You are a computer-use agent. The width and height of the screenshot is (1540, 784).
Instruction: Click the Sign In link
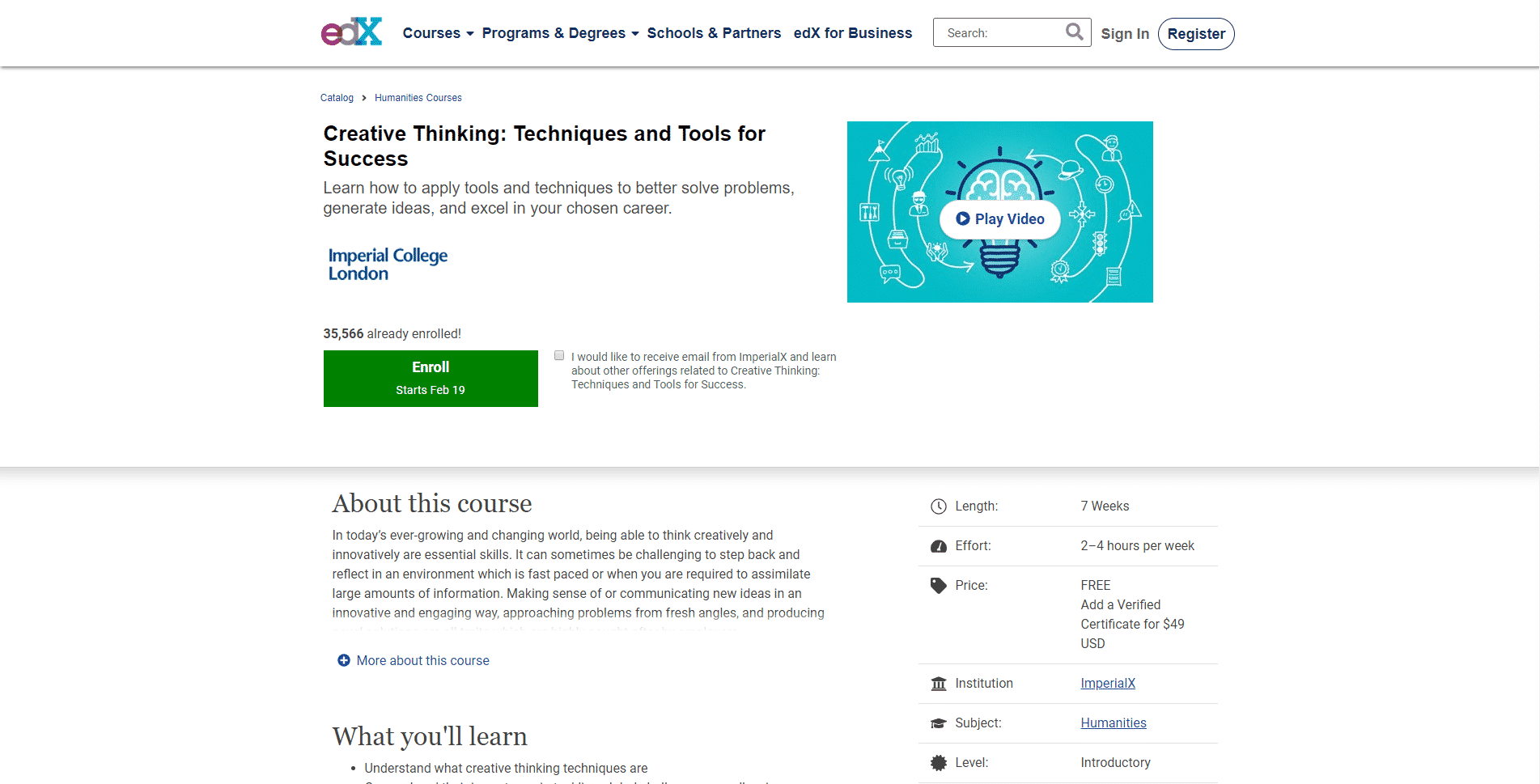point(1125,34)
